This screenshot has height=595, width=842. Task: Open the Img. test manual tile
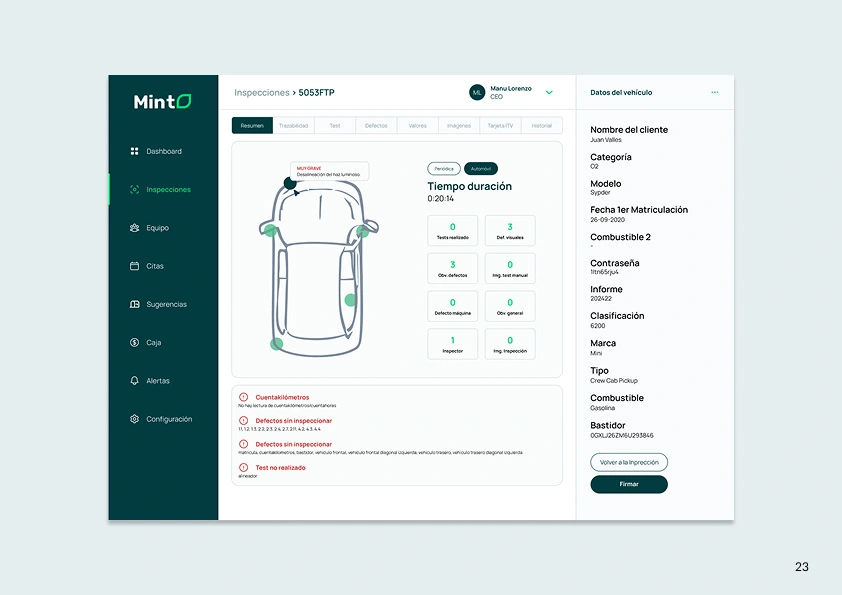click(x=510, y=269)
